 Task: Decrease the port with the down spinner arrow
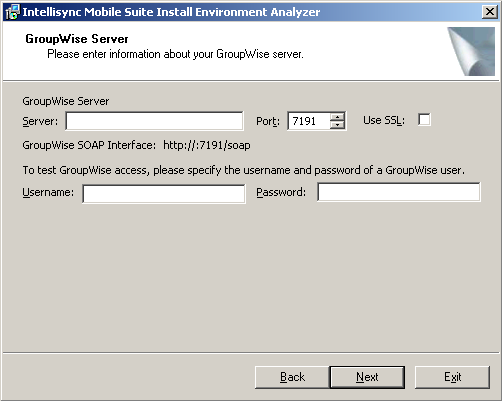click(338, 125)
